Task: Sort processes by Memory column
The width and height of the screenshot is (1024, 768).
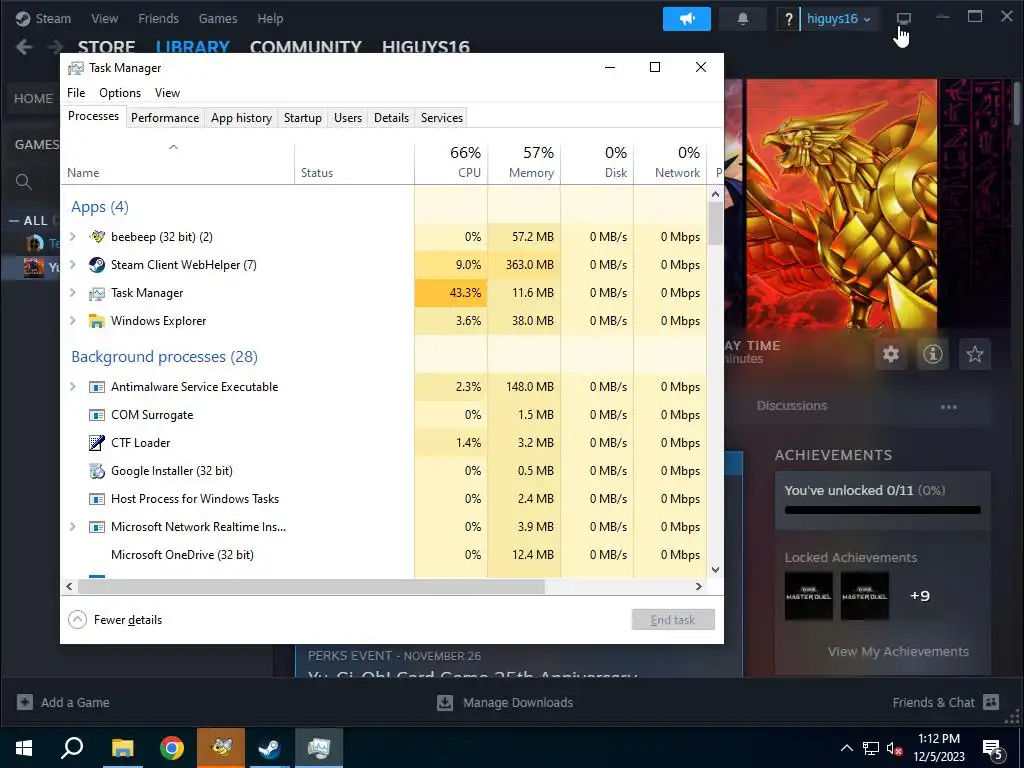Action: coord(524,161)
